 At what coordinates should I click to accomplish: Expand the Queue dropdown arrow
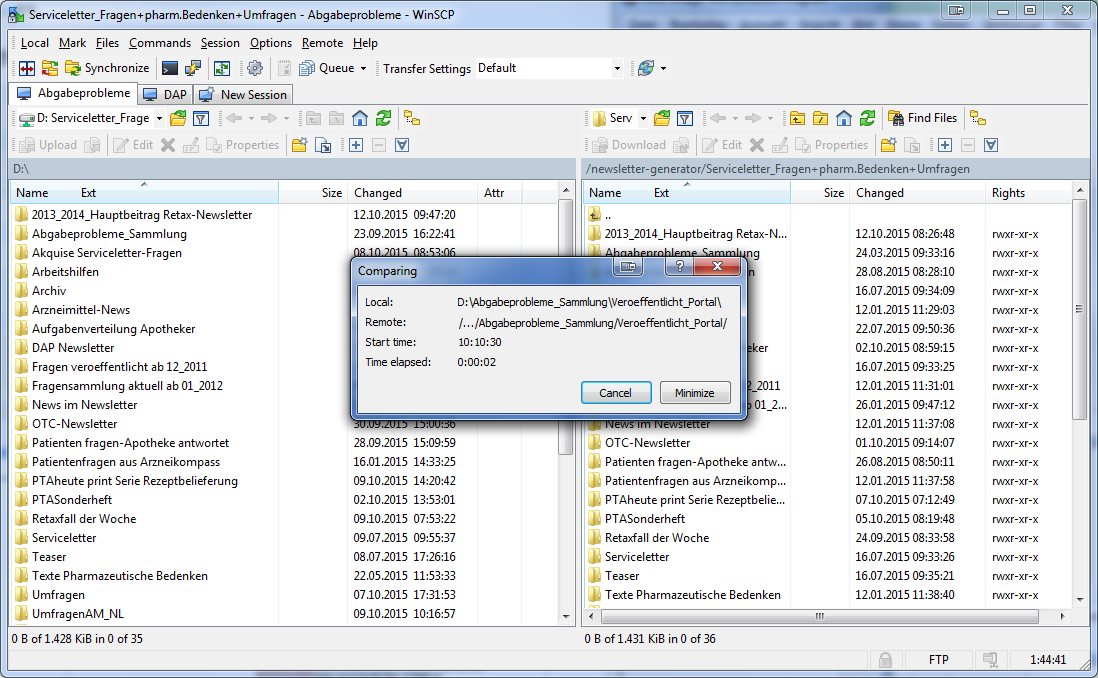pyautogui.click(x=363, y=69)
